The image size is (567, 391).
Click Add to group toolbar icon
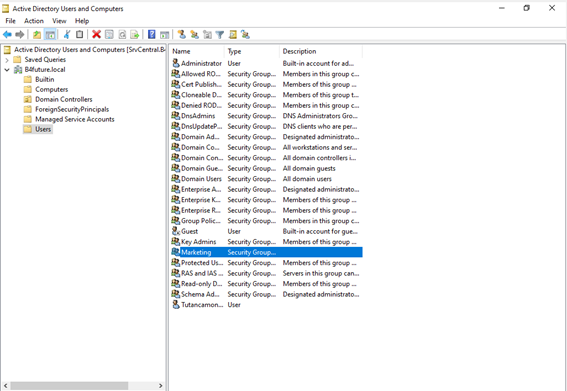tap(245, 35)
